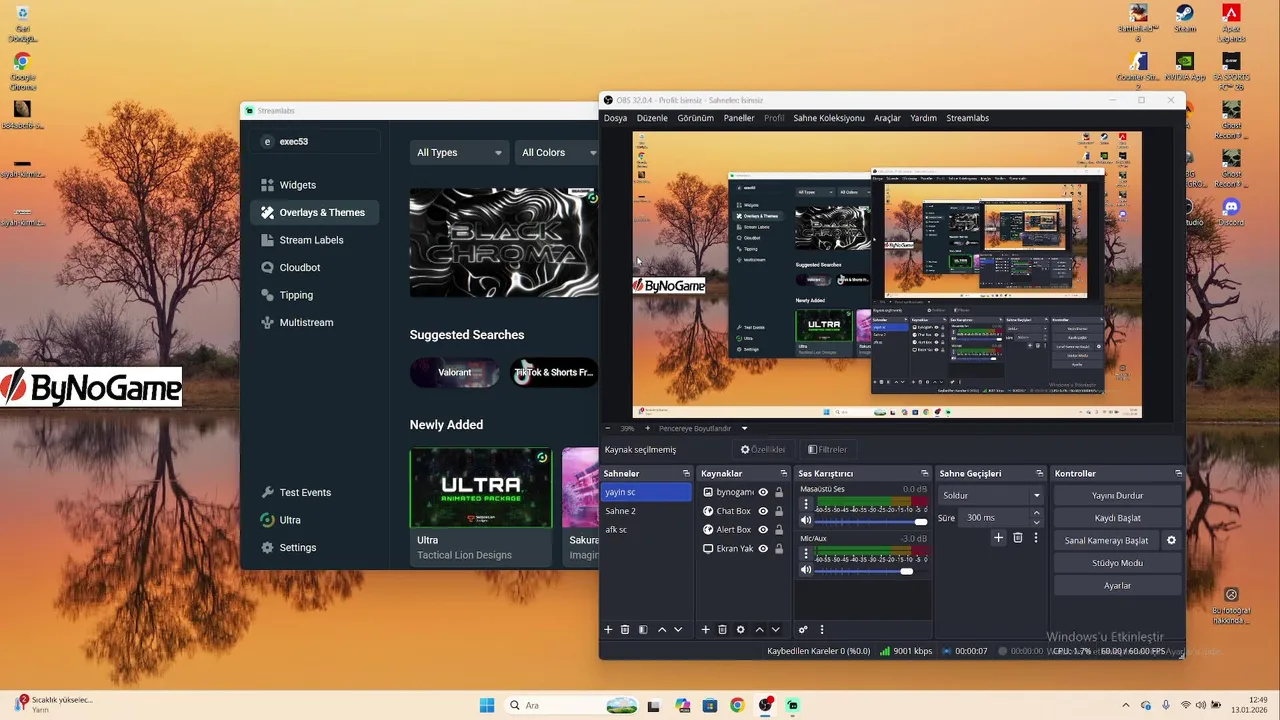Open the All Colors dropdown in Streamlabs
The width and height of the screenshot is (1280, 720).
(556, 152)
